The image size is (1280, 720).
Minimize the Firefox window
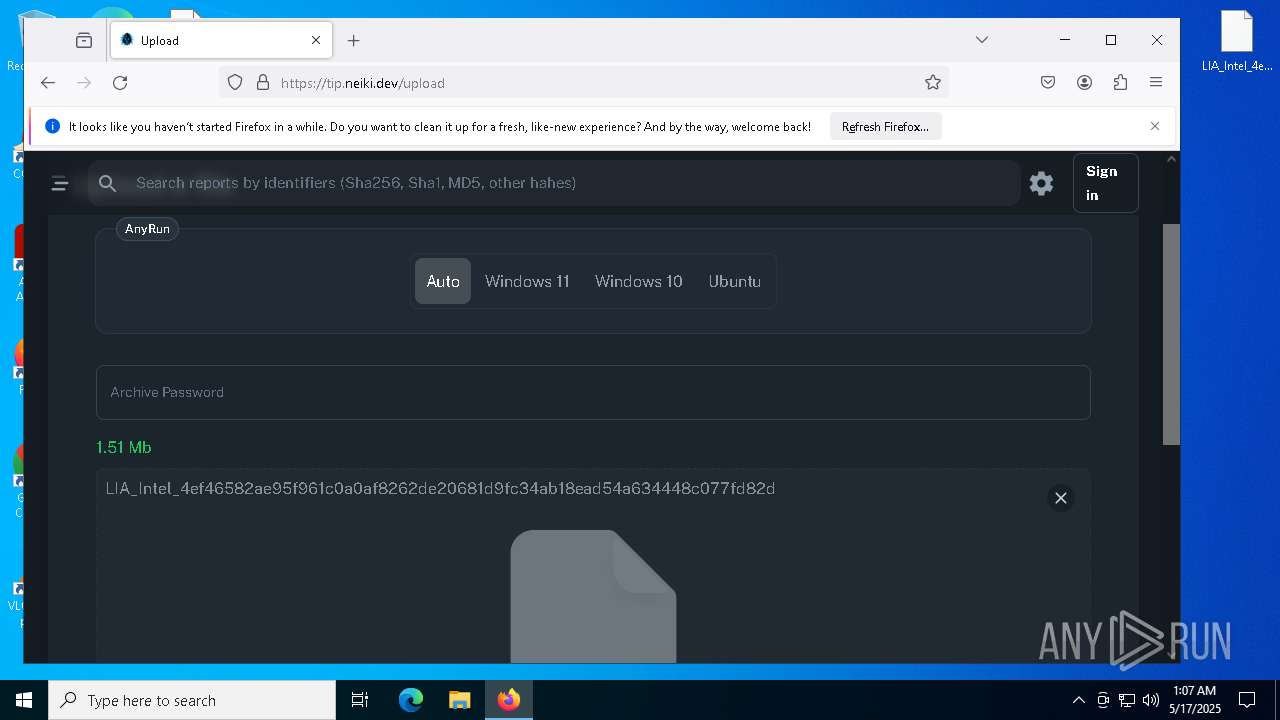(1065, 40)
